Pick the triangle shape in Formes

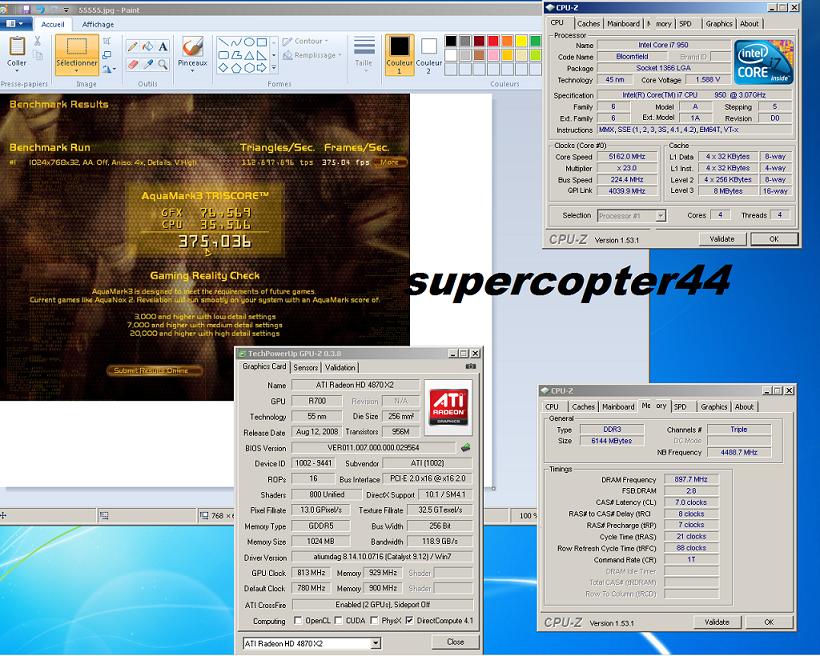[x=249, y=55]
